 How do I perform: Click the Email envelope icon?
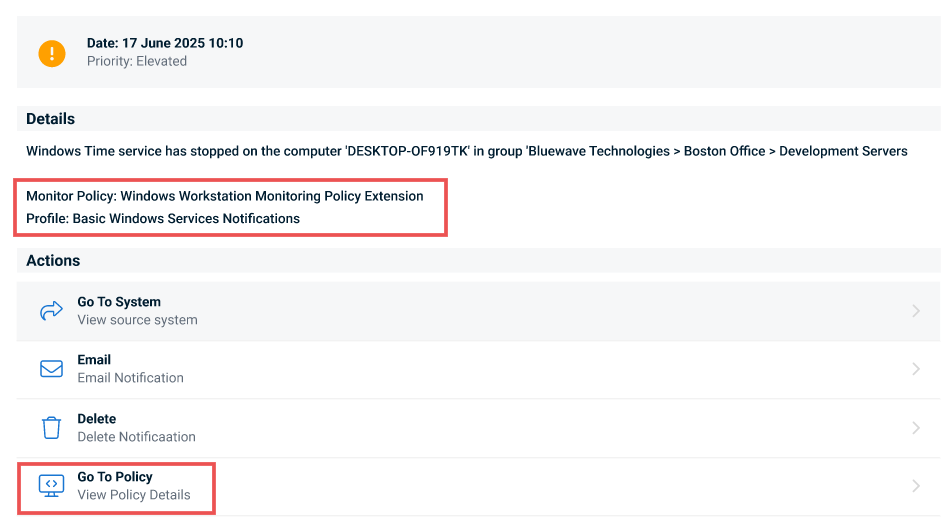(51, 369)
